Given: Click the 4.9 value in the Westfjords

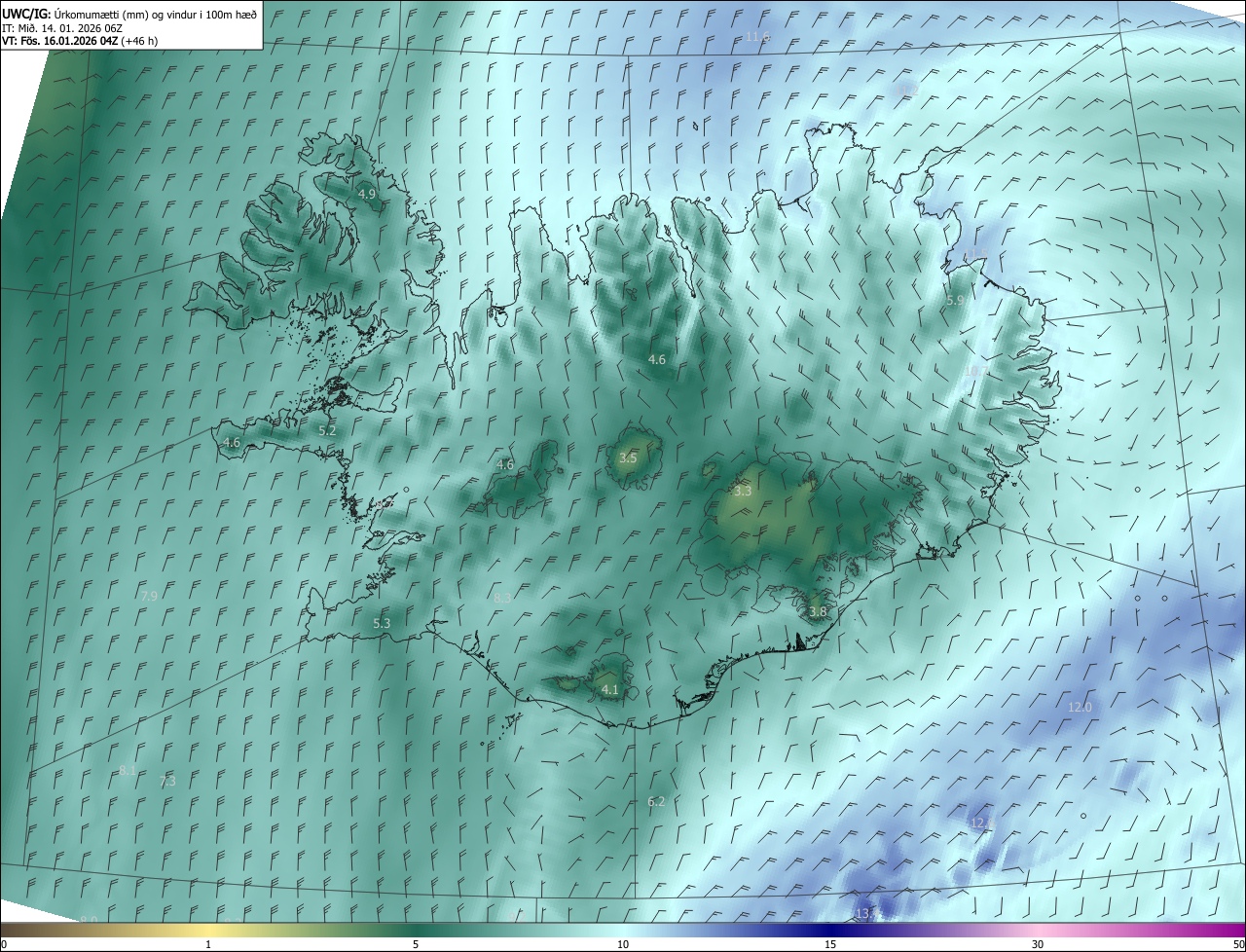Looking at the screenshot, I should tap(367, 194).
